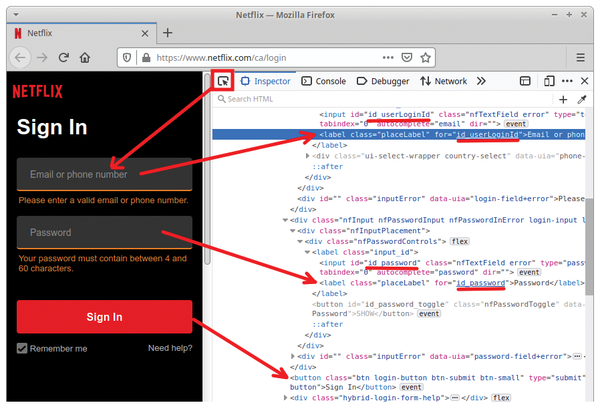Click event badge on id_userLoginId input

pyautogui.click(x=516, y=124)
